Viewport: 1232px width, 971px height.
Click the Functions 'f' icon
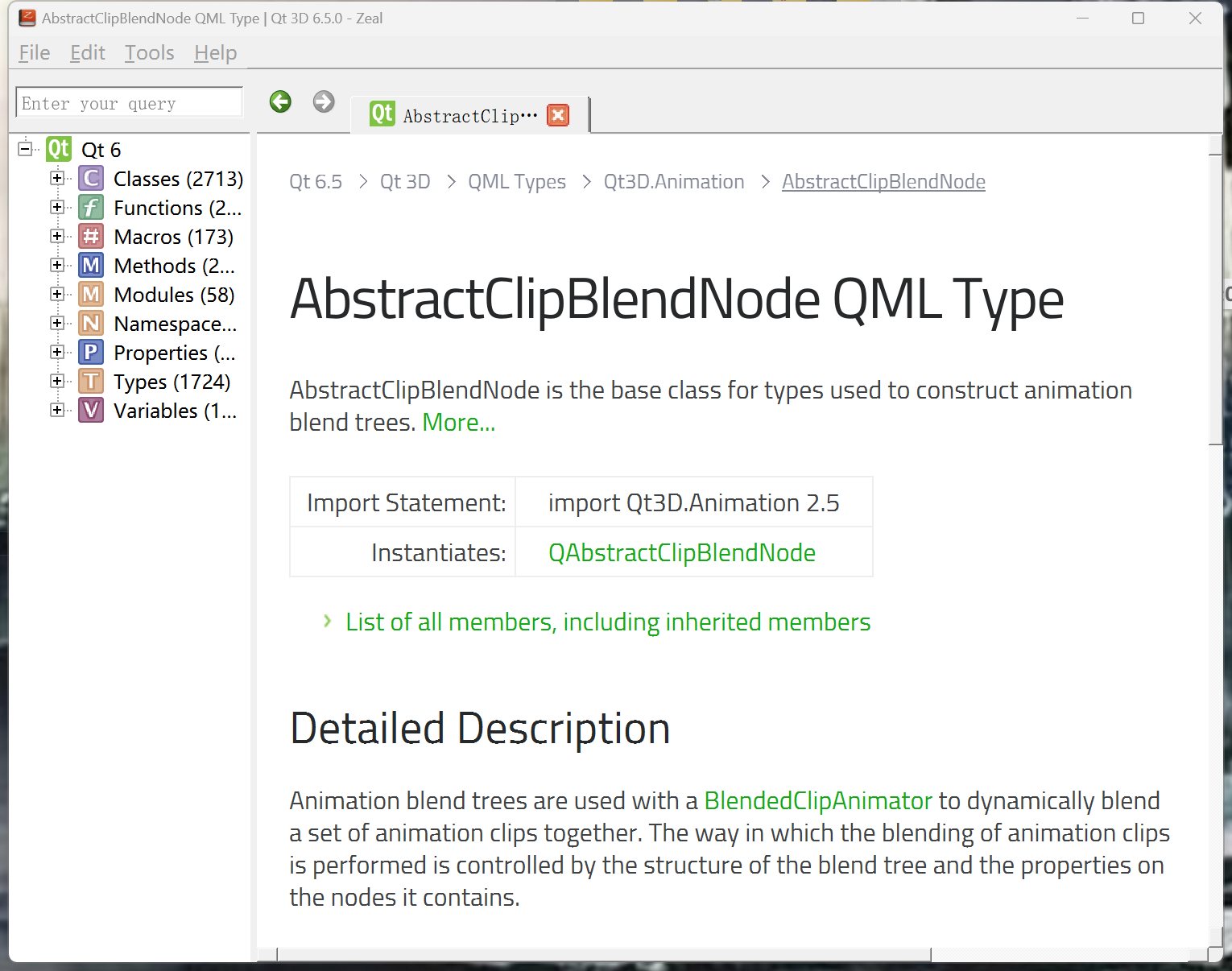91,207
